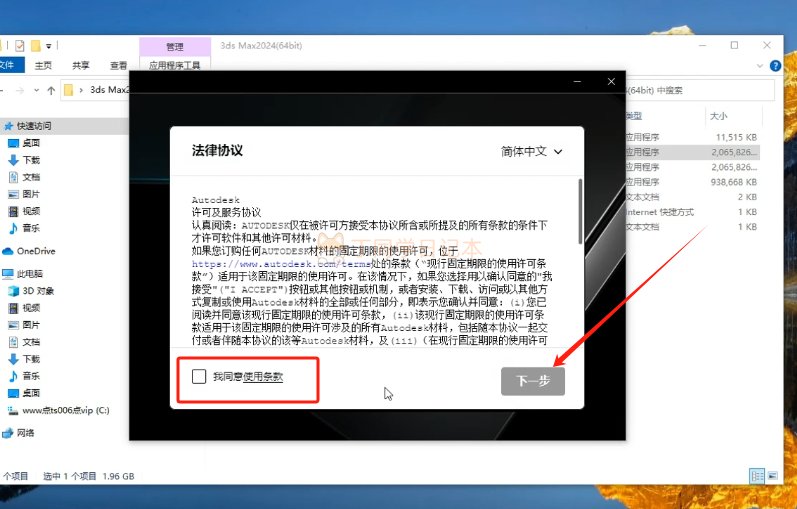
Task: Click the Explorer help question mark icon
Action: click(775, 66)
